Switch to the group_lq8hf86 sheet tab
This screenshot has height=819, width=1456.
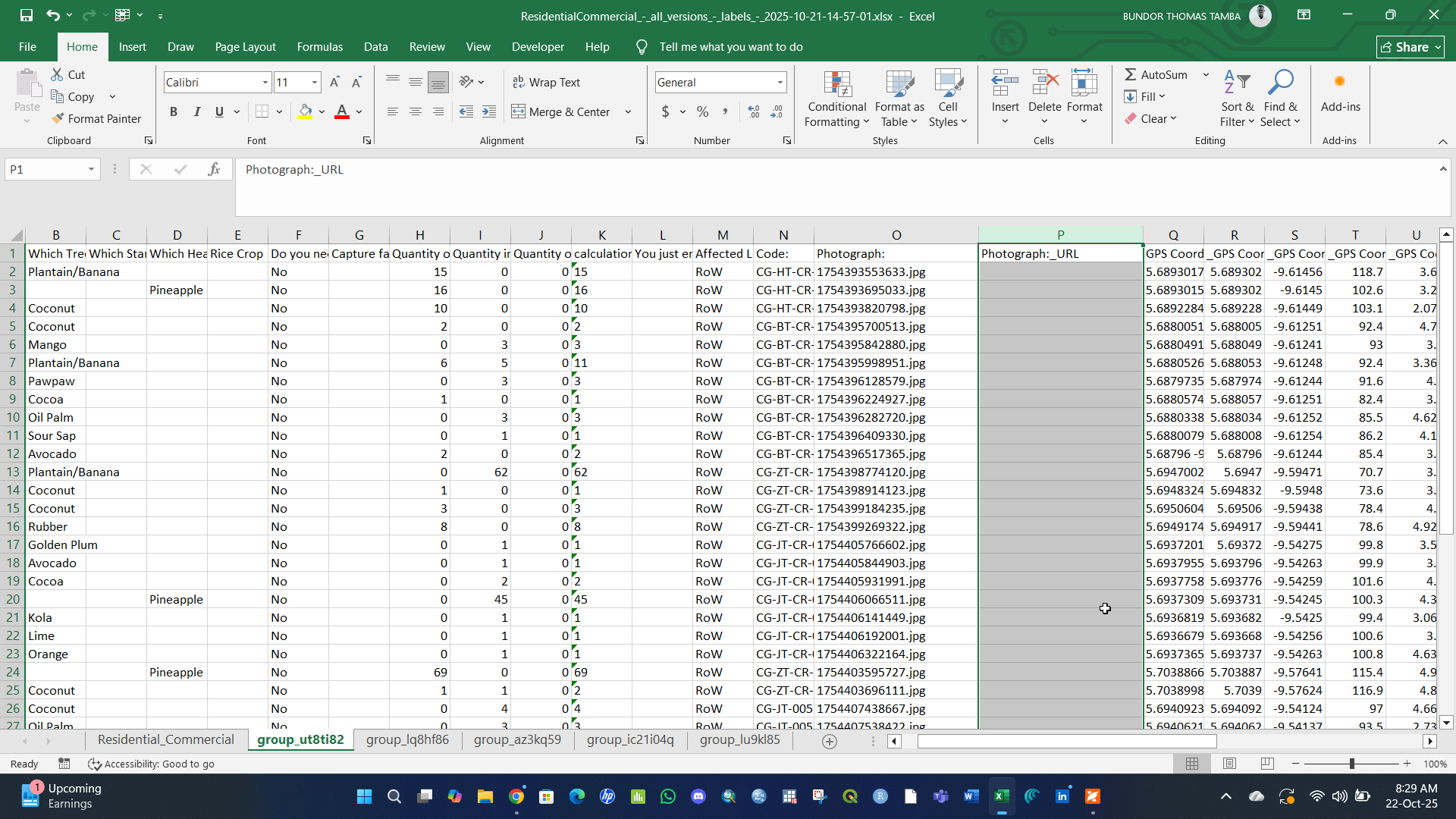click(407, 739)
